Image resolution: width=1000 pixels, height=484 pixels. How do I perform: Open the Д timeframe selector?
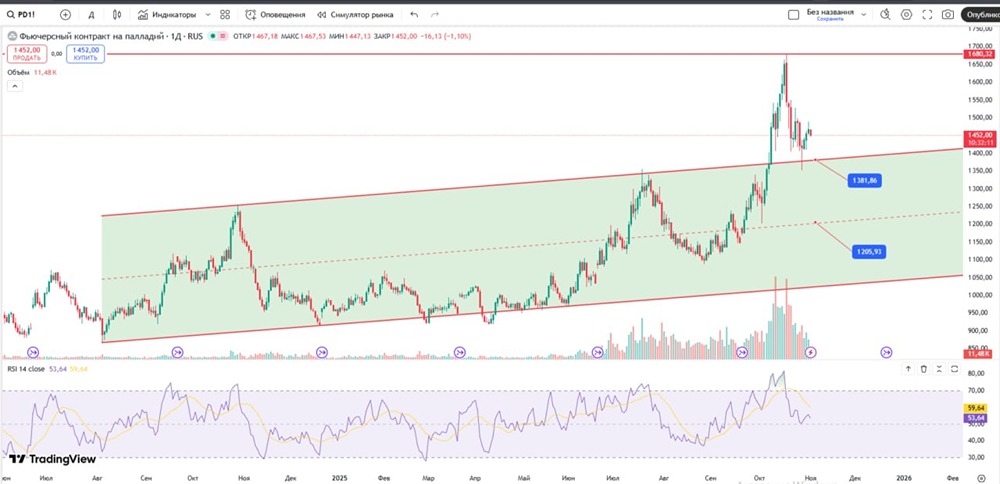(x=92, y=14)
